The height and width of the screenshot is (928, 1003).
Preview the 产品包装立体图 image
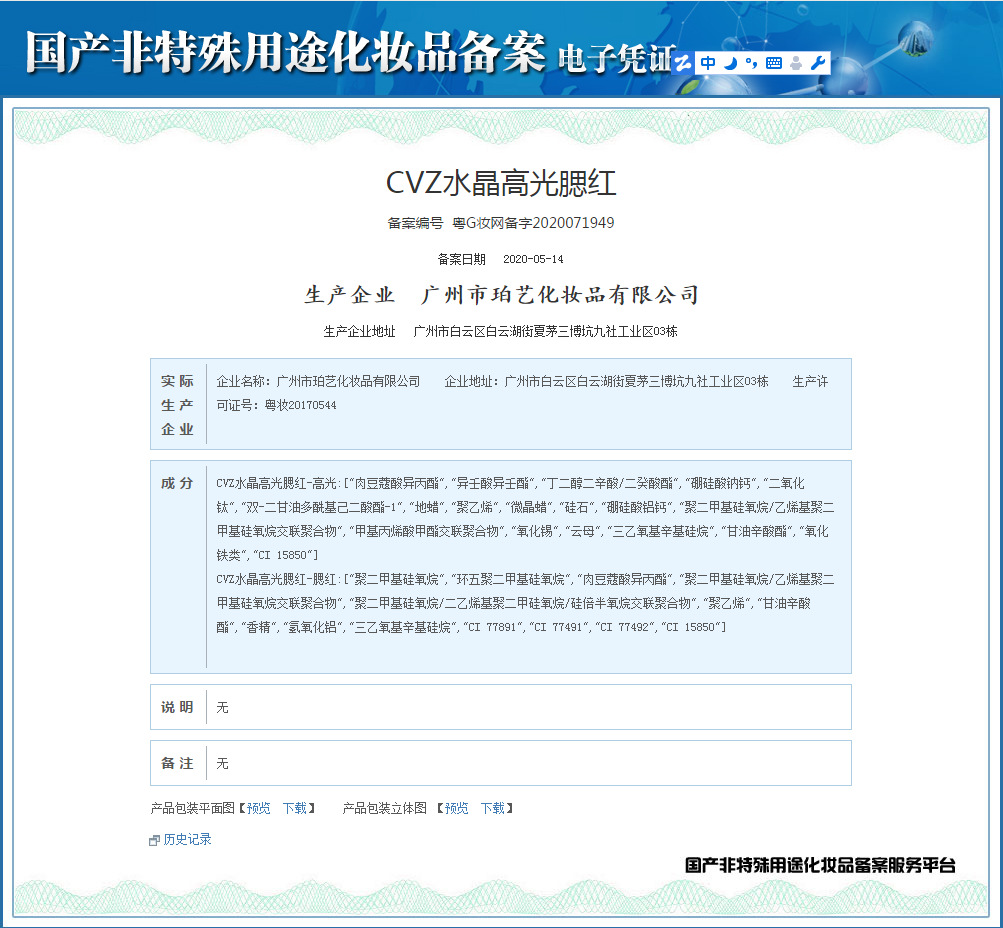(457, 808)
